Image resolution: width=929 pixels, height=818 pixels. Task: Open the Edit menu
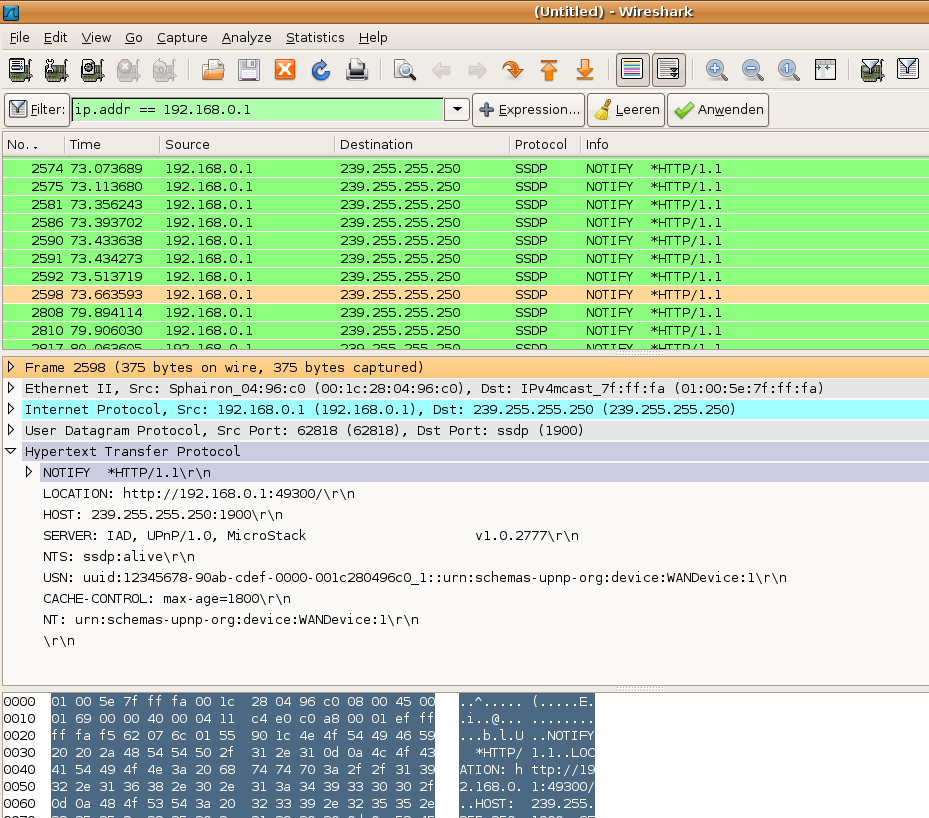tap(55, 37)
